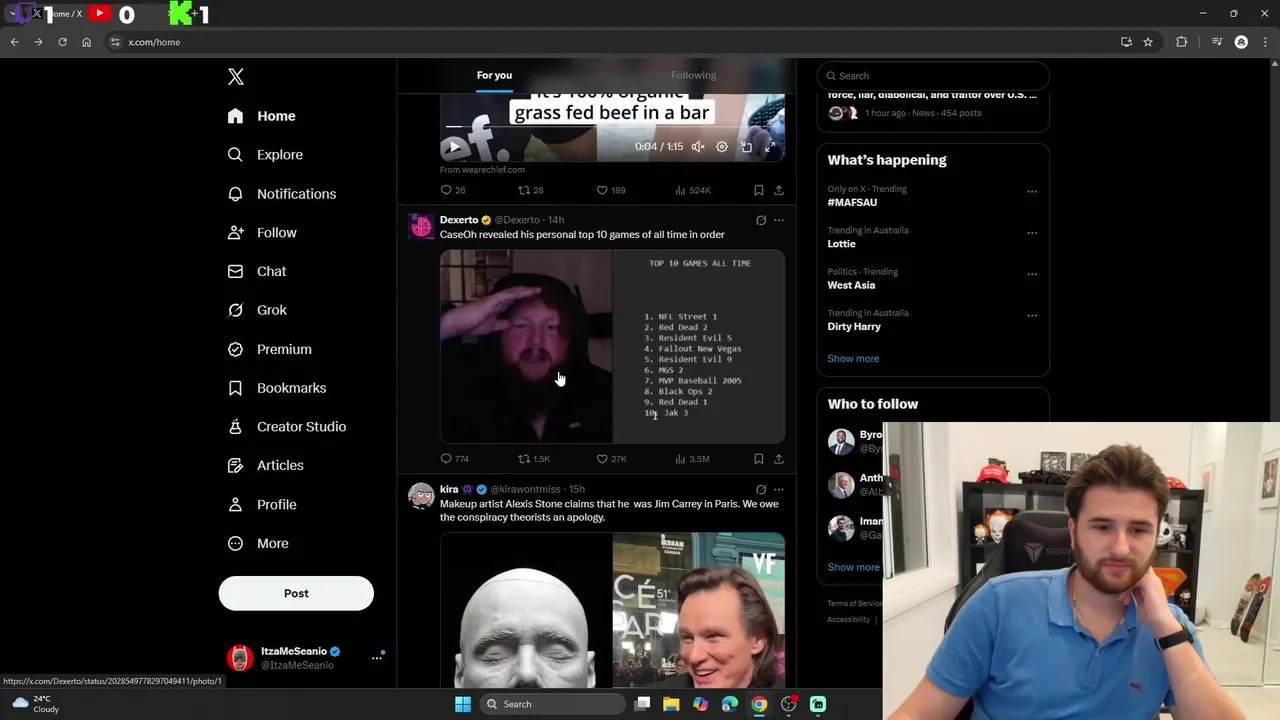Open the Articles sidebar item

pyautogui.click(x=265, y=465)
